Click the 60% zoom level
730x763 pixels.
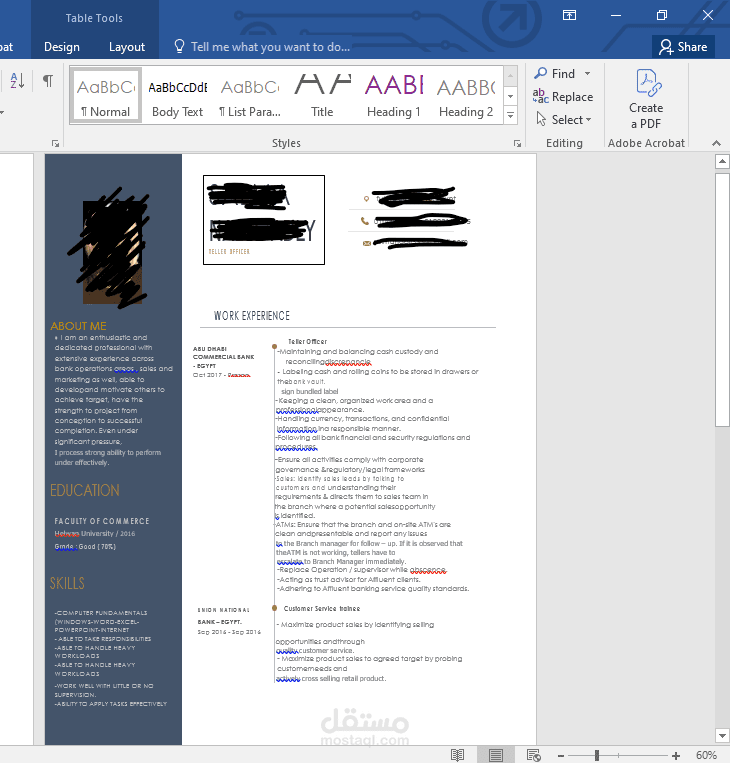706,755
